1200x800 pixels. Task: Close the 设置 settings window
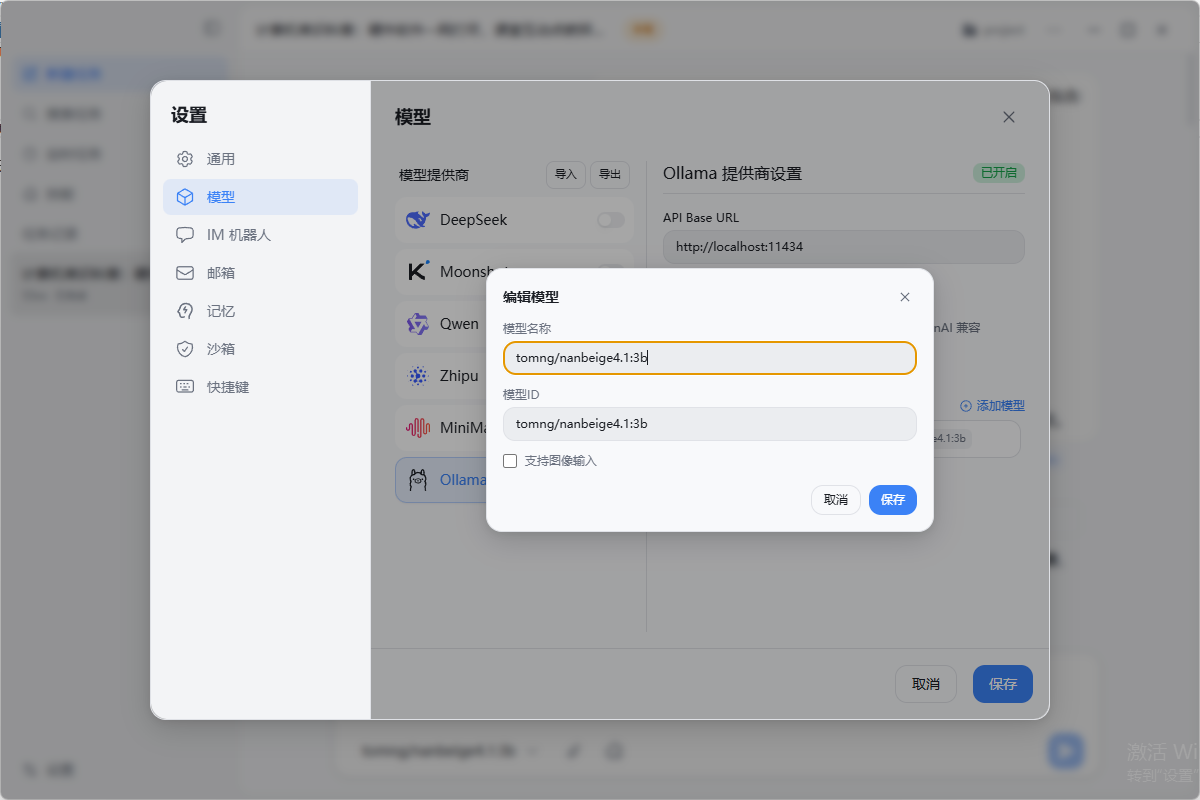1009,117
